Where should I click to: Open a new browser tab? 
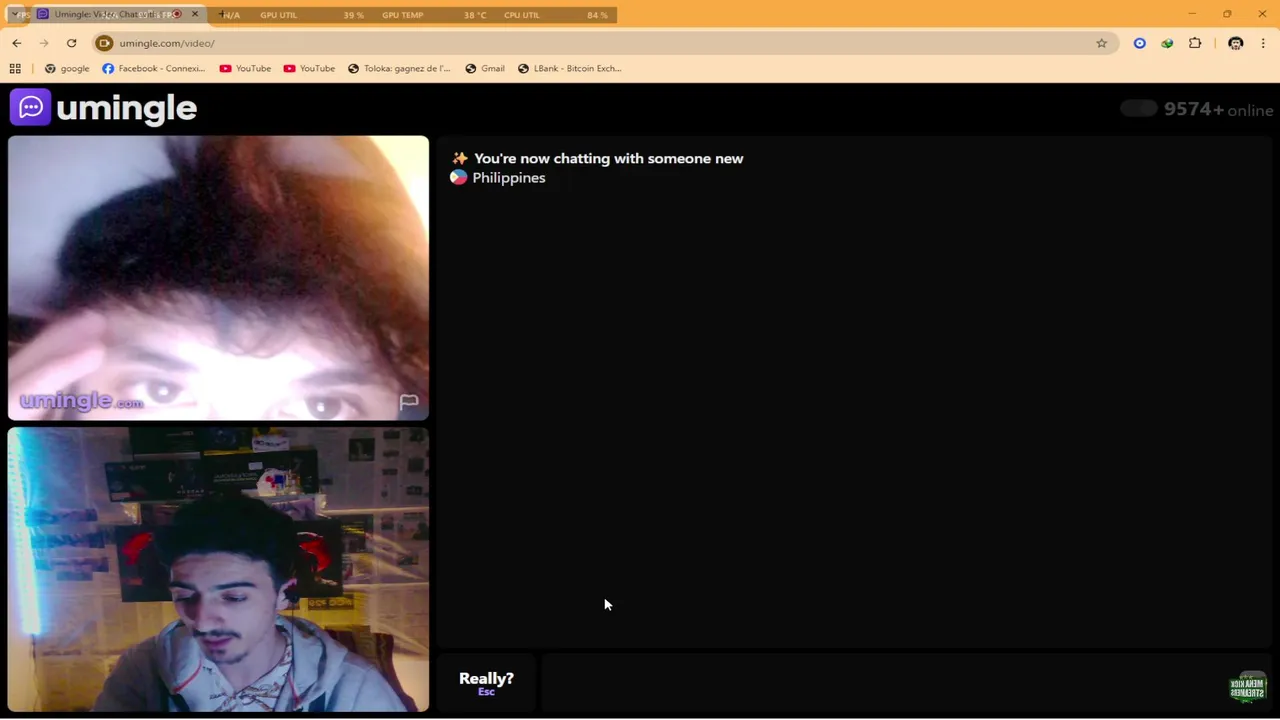(x=222, y=14)
